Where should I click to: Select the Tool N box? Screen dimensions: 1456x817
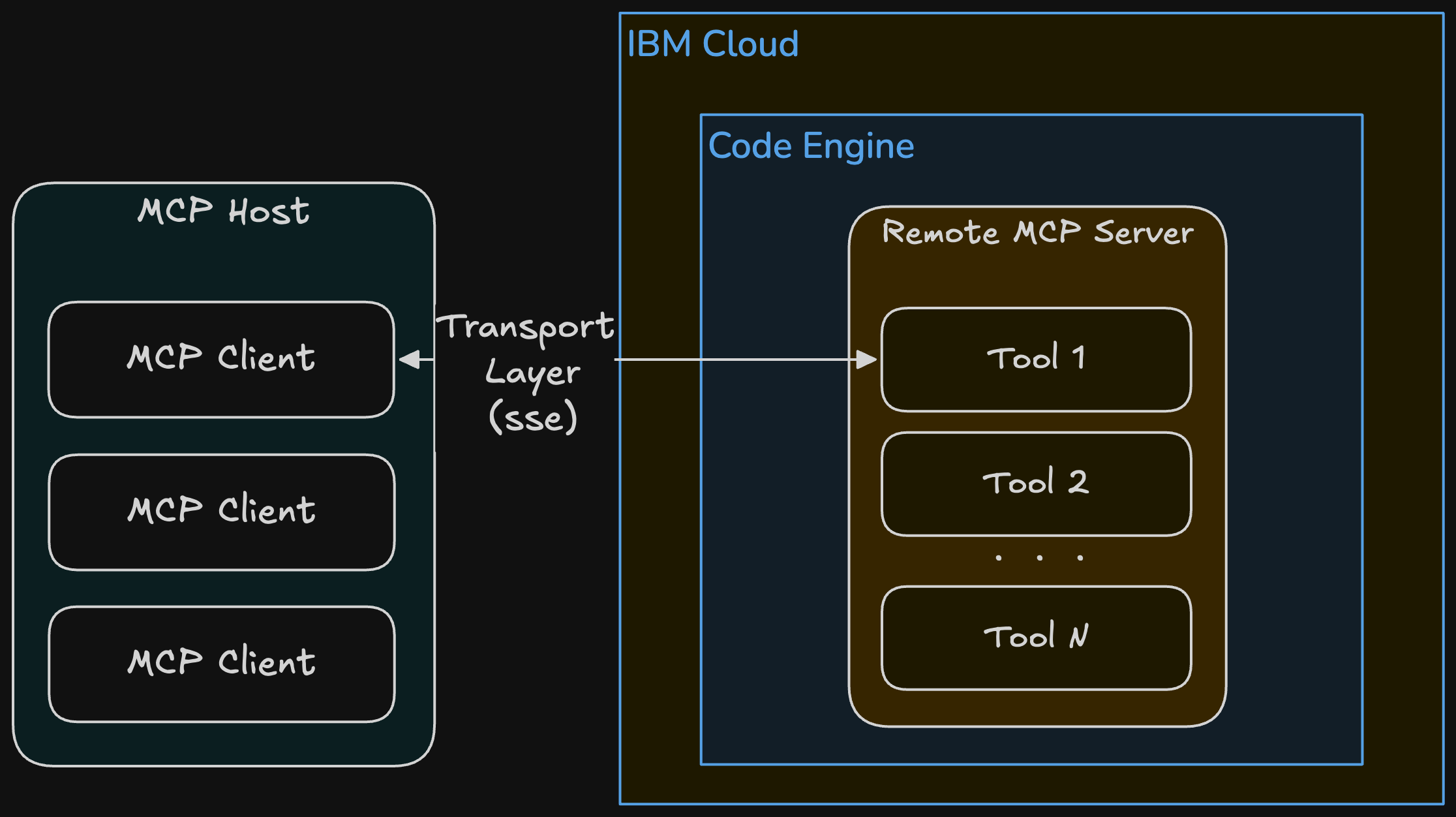pos(1036,638)
